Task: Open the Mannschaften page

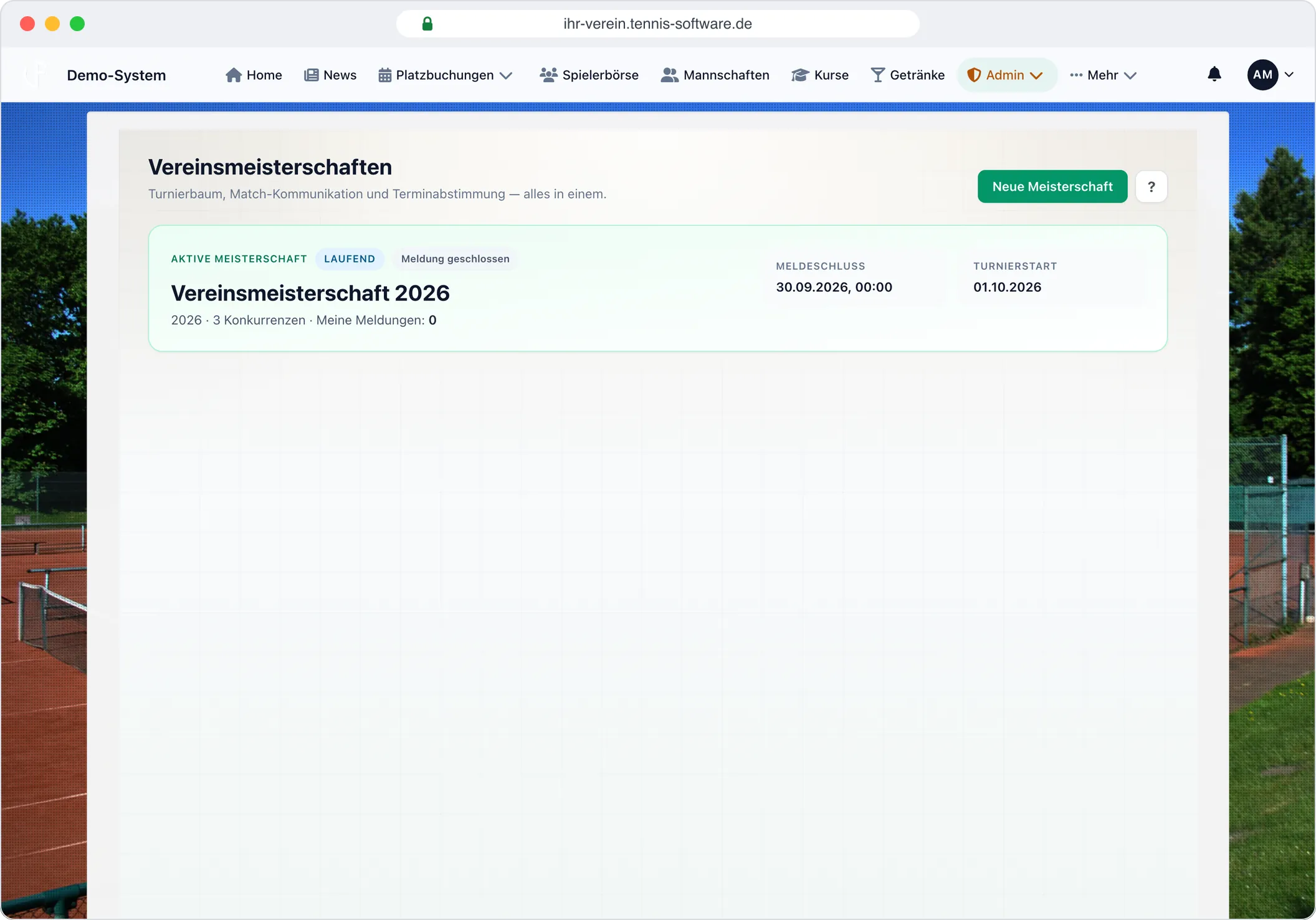Action: coord(715,75)
